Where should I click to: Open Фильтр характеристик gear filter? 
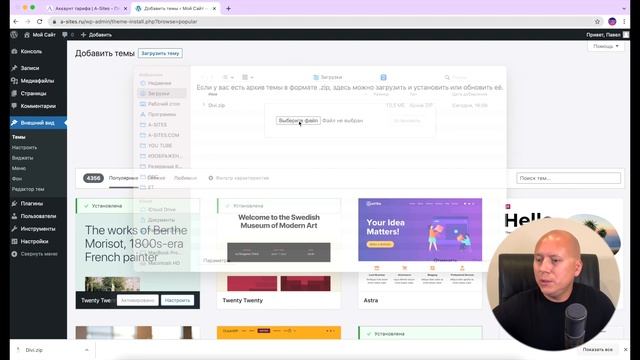238,178
